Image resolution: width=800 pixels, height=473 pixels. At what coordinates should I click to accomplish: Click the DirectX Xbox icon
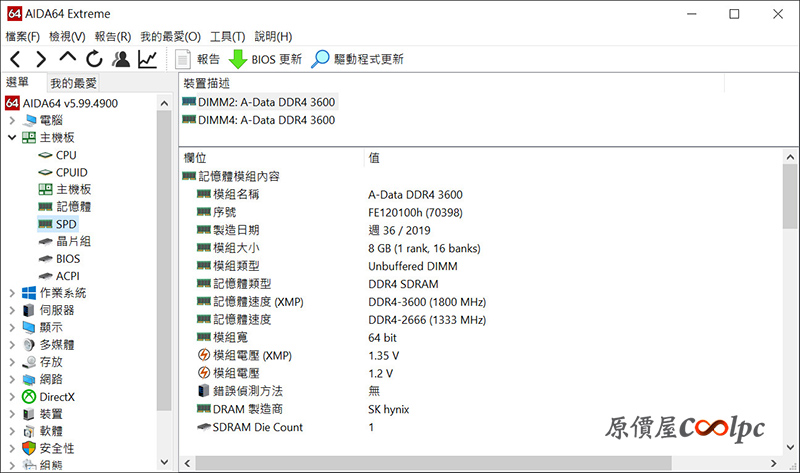pyautogui.click(x=29, y=396)
